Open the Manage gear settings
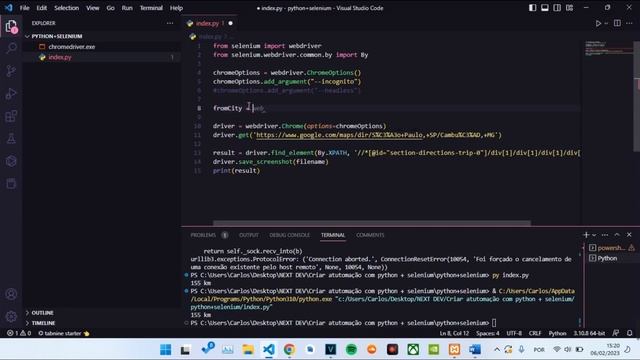The image size is (640, 360). coord(11,316)
